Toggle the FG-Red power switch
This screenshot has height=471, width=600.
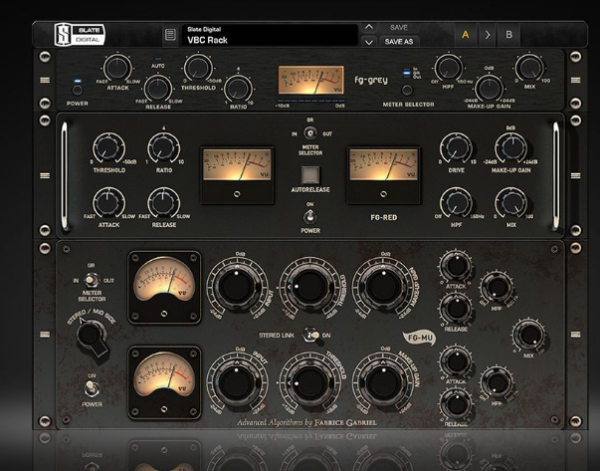tap(310, 212)
